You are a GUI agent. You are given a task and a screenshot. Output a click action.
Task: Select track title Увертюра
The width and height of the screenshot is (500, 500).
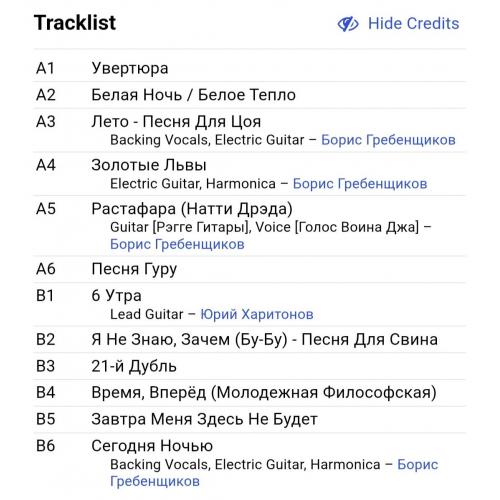[130, 68]
